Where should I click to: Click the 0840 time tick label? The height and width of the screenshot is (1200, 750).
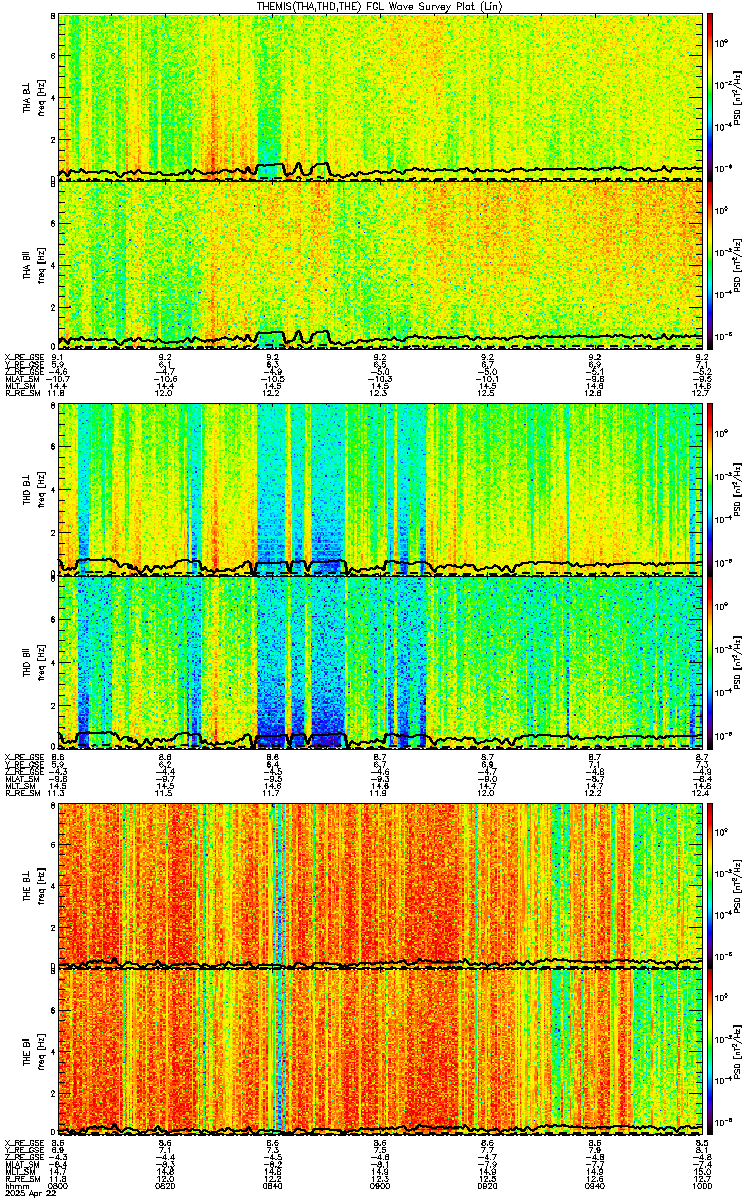click(x=272, y=1186)
